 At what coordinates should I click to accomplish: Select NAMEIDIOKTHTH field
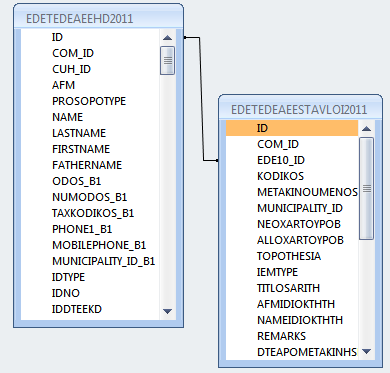point(292,320)
